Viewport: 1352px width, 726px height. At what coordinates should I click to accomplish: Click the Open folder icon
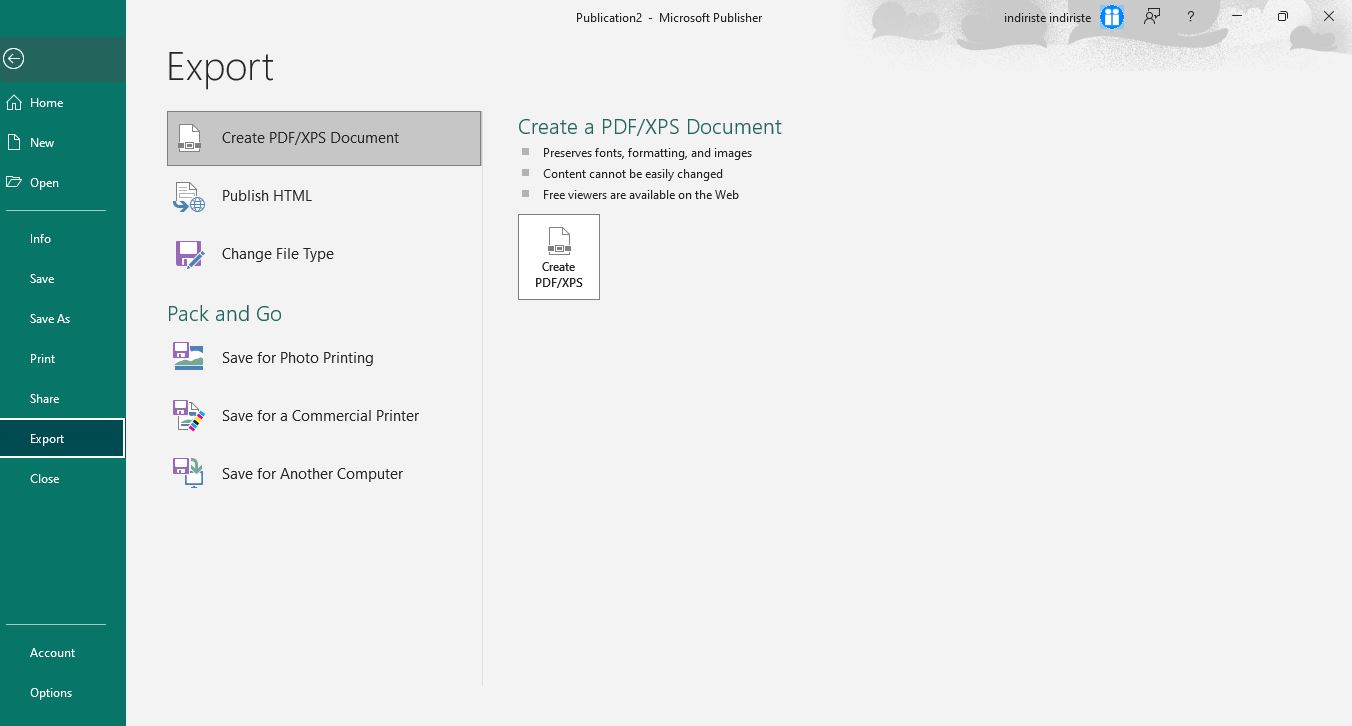point(14,182)
